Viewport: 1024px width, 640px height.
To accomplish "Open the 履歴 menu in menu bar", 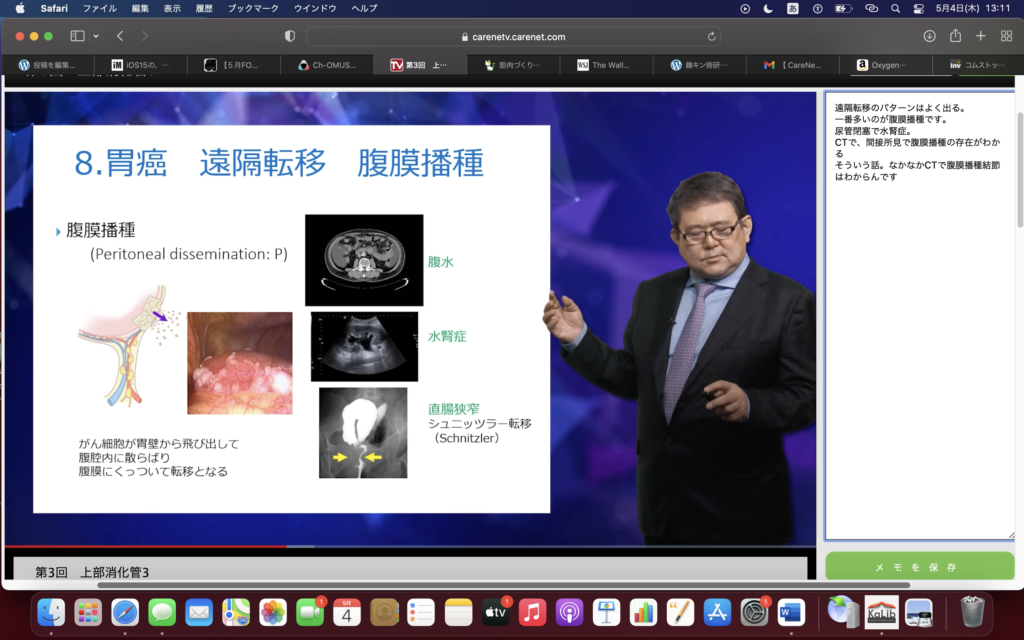I will coord(204,8).
